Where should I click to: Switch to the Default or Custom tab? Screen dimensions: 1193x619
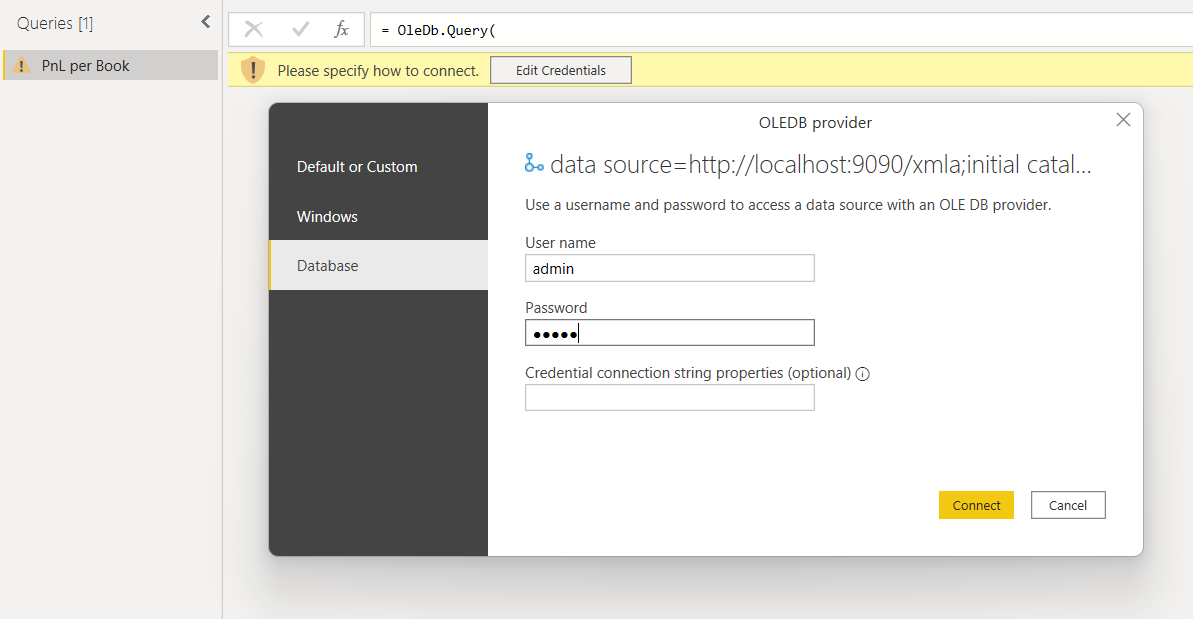tap(357, 167)
